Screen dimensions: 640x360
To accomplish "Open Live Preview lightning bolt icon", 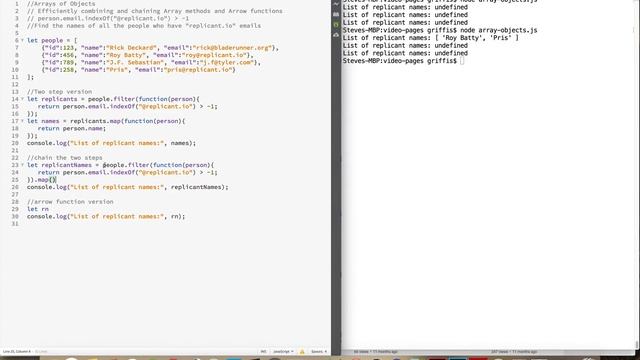I will pyautogui.click(x=336, y=4).
